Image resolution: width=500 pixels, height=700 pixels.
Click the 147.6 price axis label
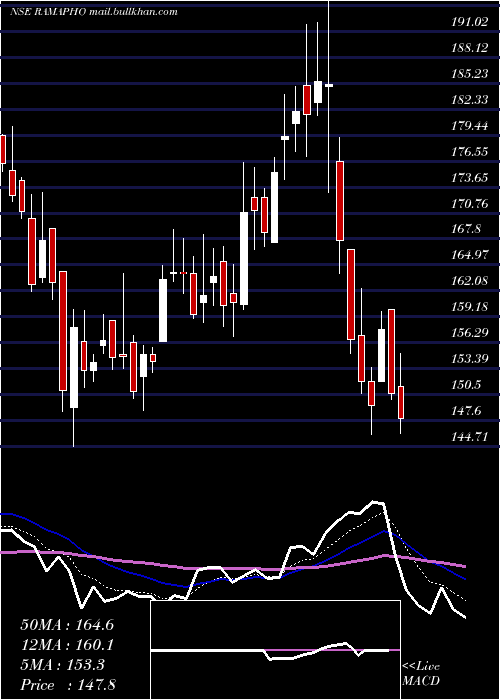click(x=466, y=411)
